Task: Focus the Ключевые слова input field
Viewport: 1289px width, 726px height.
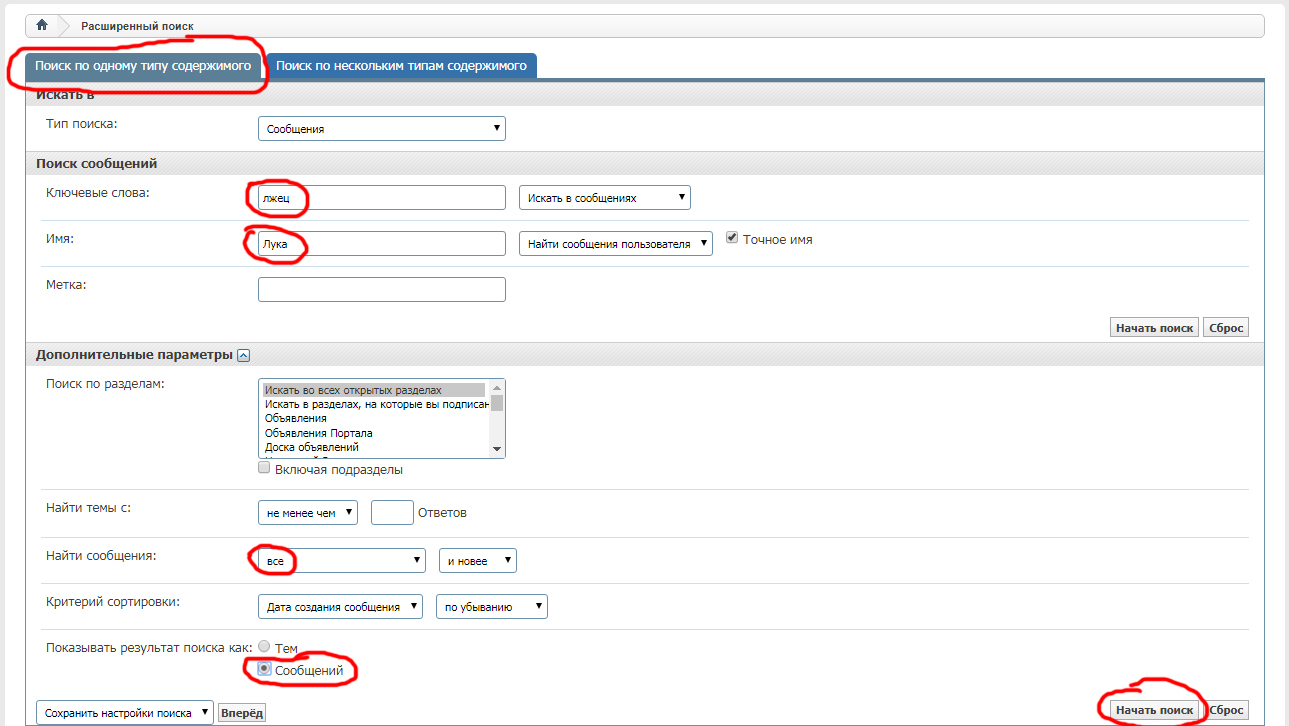Action: (382, 198)
